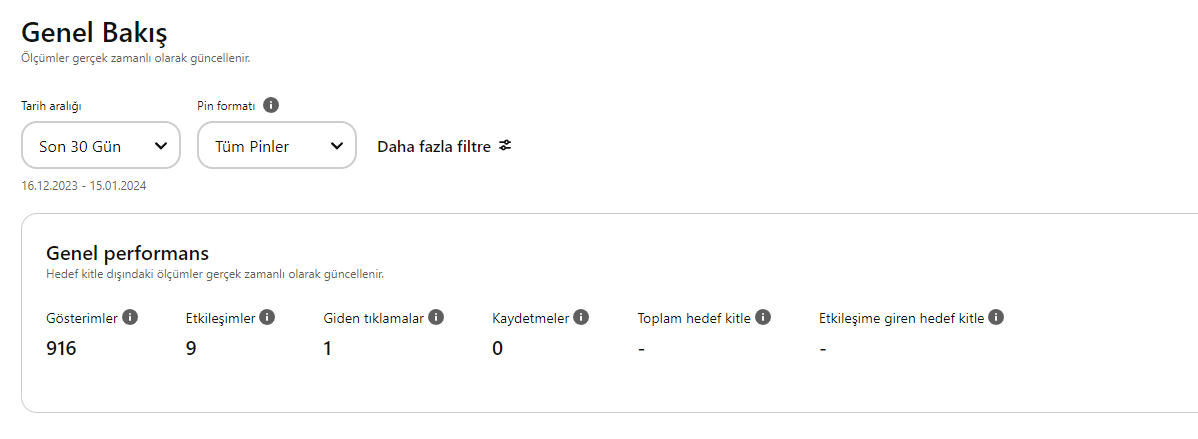This screenshot has height=439, width=1198.
Task: Open the Son 30 Gün date dropdown
Action: [x=101, y=145]
